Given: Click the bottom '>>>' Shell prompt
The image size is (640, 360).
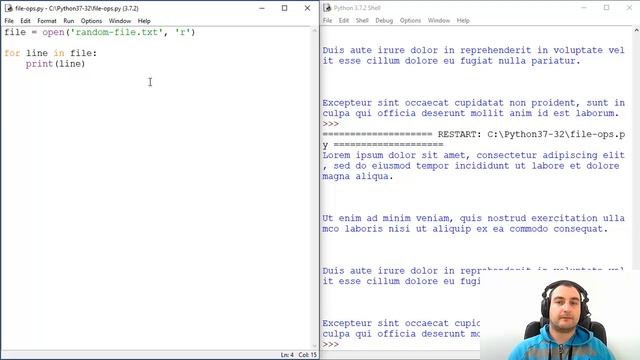Looking at the screenshot, I should pos(330,344).
